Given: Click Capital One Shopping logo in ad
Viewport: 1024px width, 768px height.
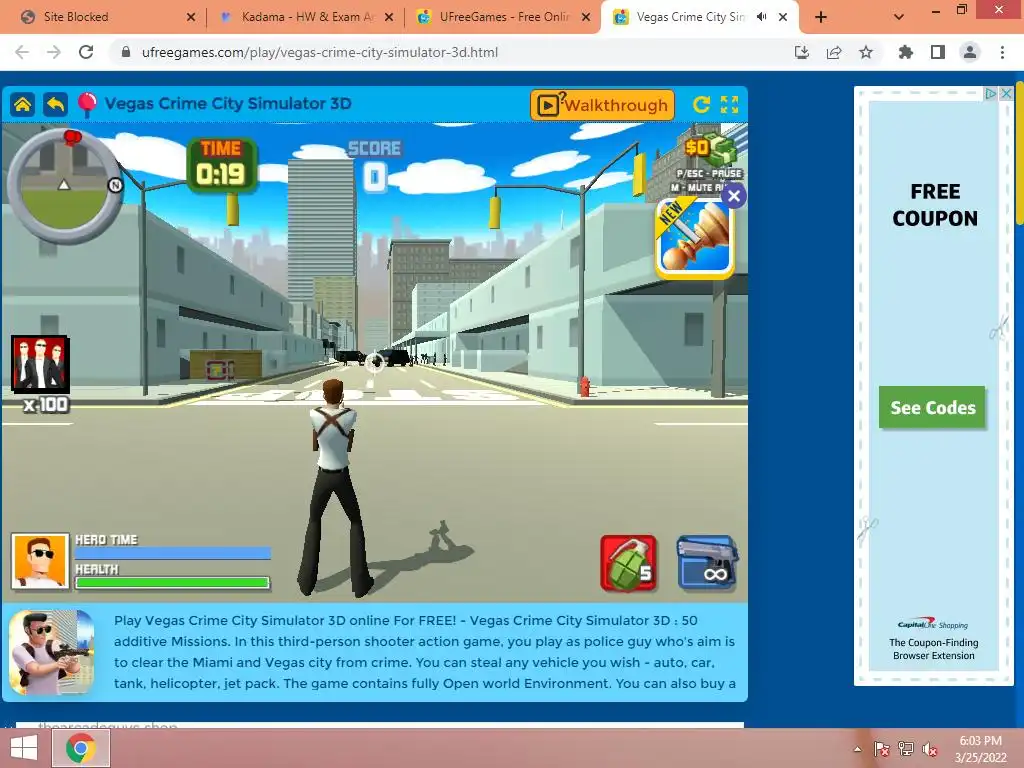Looking at the screenshot, I should click(932, 624).
